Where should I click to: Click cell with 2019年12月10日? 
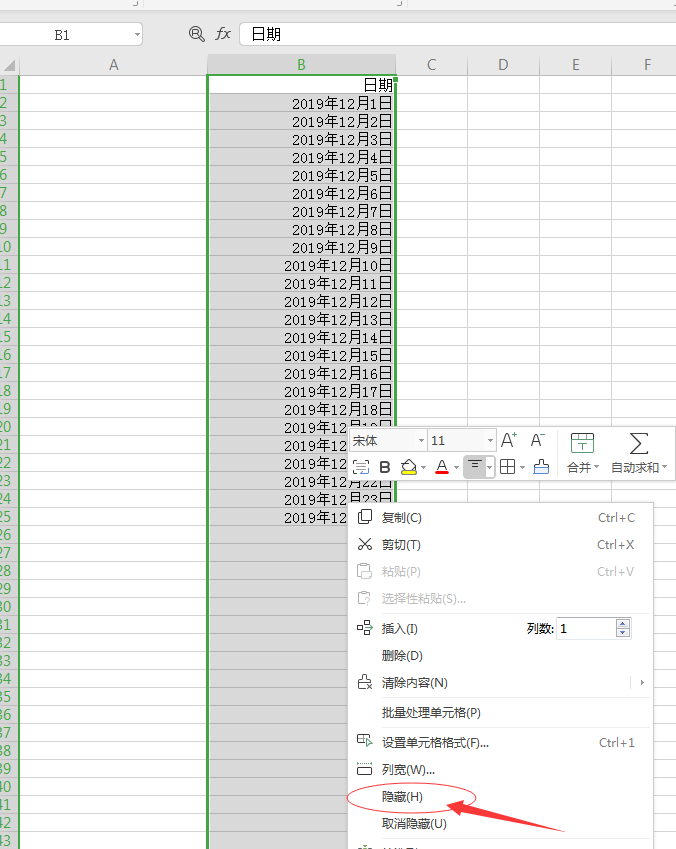(x=302, y=265)
